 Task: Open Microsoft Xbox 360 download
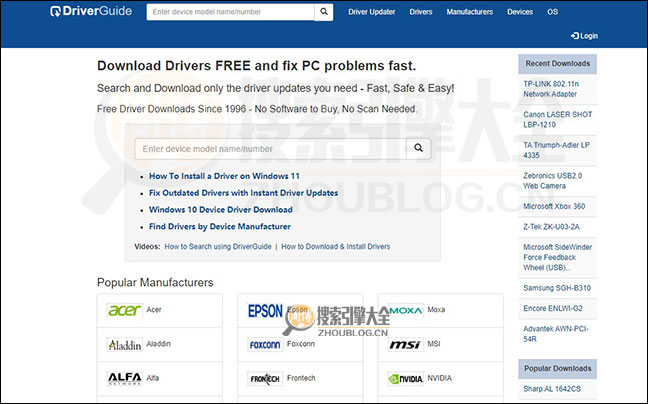tap(554, 207)
